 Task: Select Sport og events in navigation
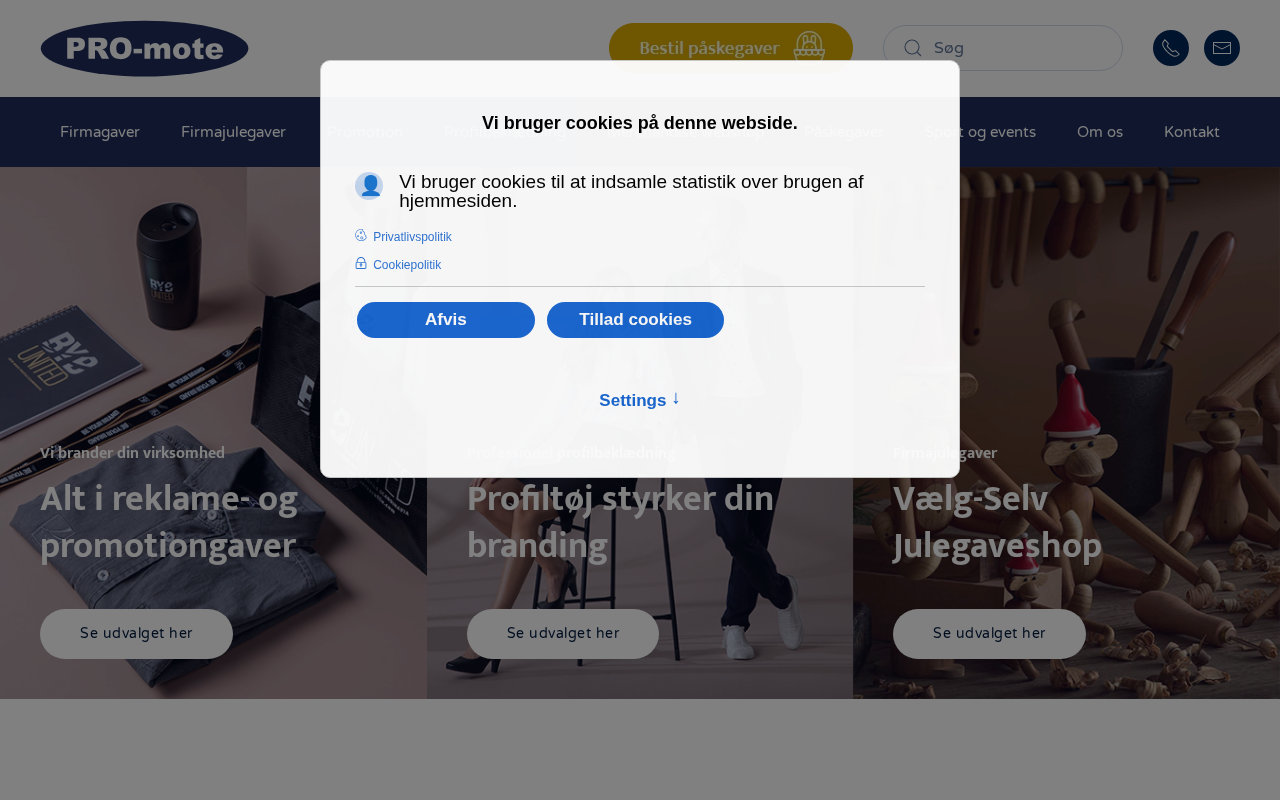(981, 132)
